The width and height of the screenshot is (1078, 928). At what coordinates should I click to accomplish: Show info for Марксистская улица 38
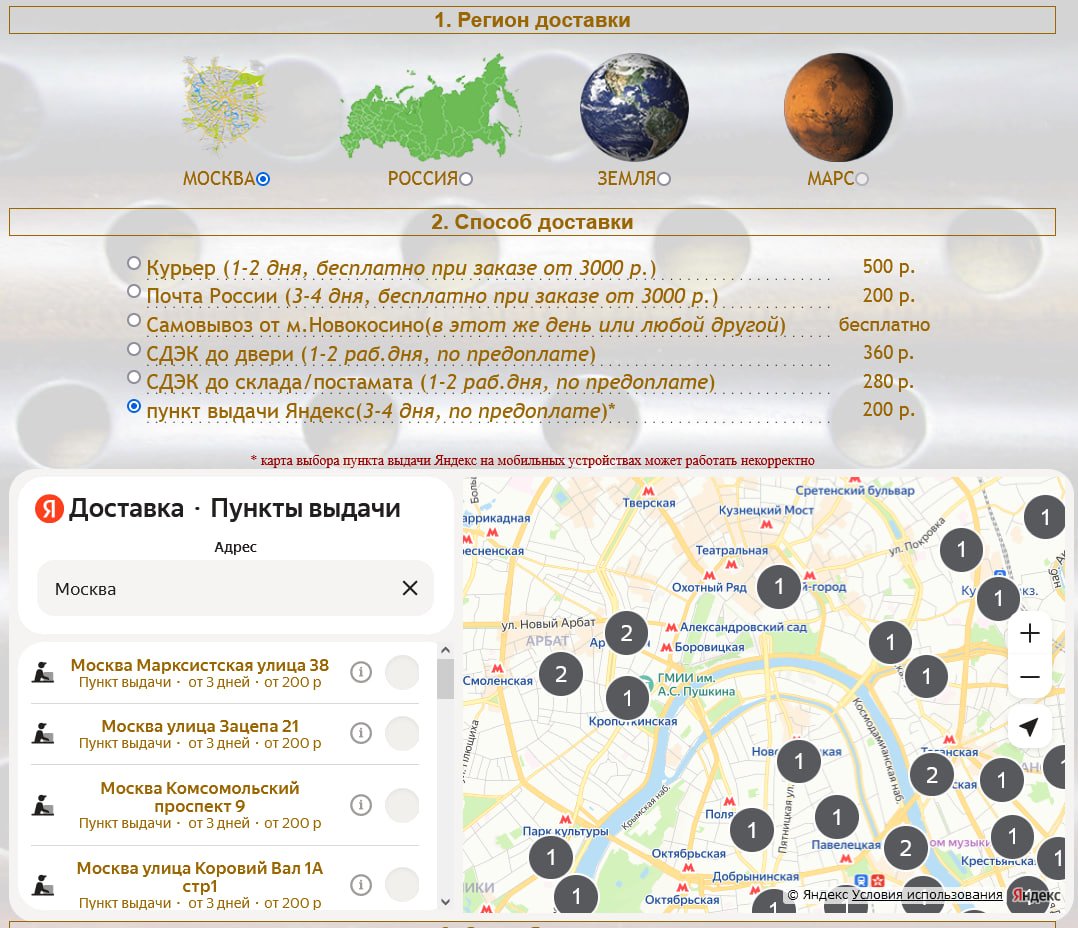tap(361, 672)
